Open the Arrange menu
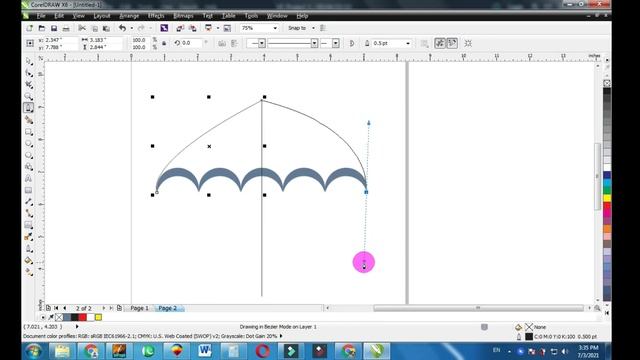This screenshot has width=640, height=360. 129,16
